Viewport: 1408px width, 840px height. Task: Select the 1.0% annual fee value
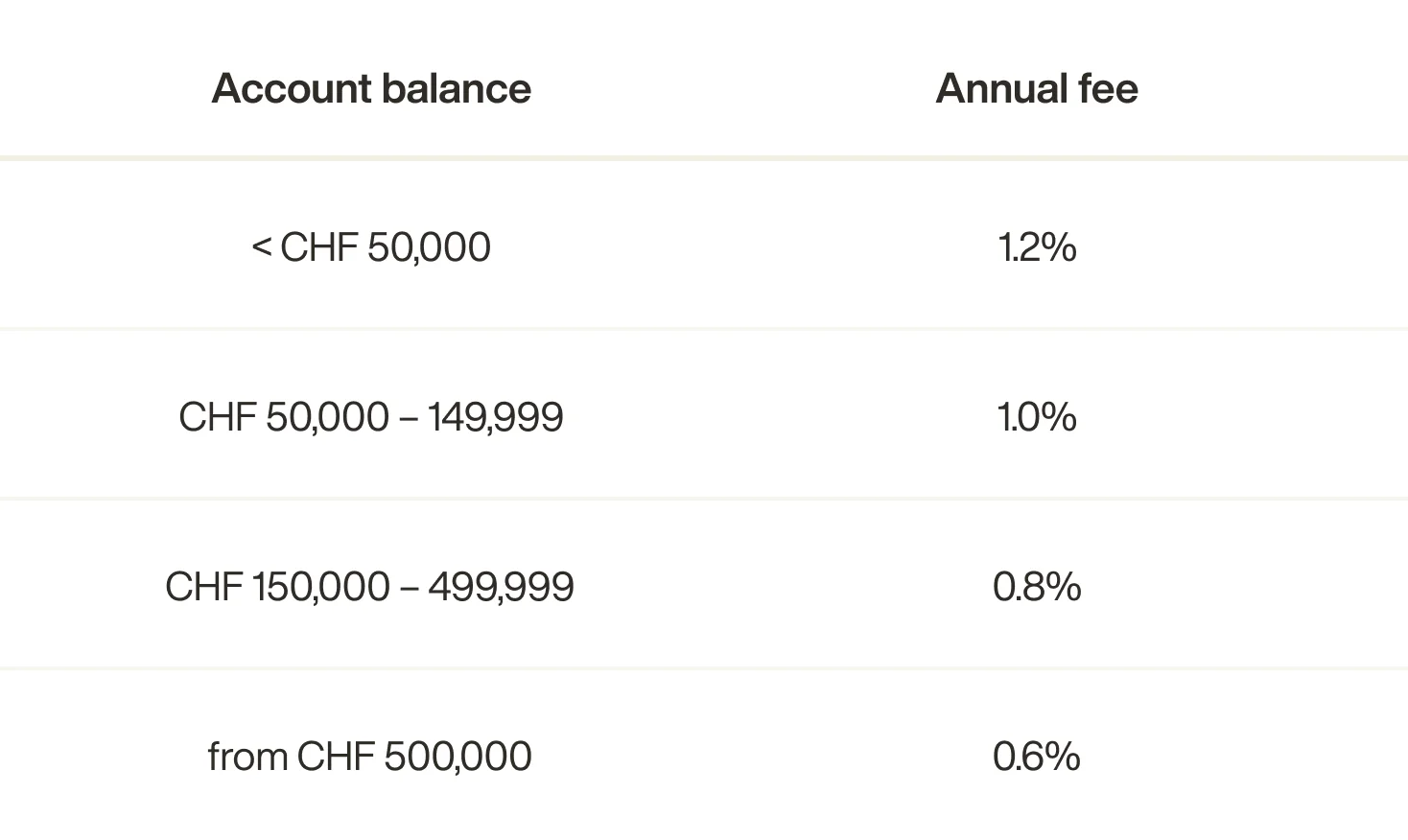point(1037,417)
